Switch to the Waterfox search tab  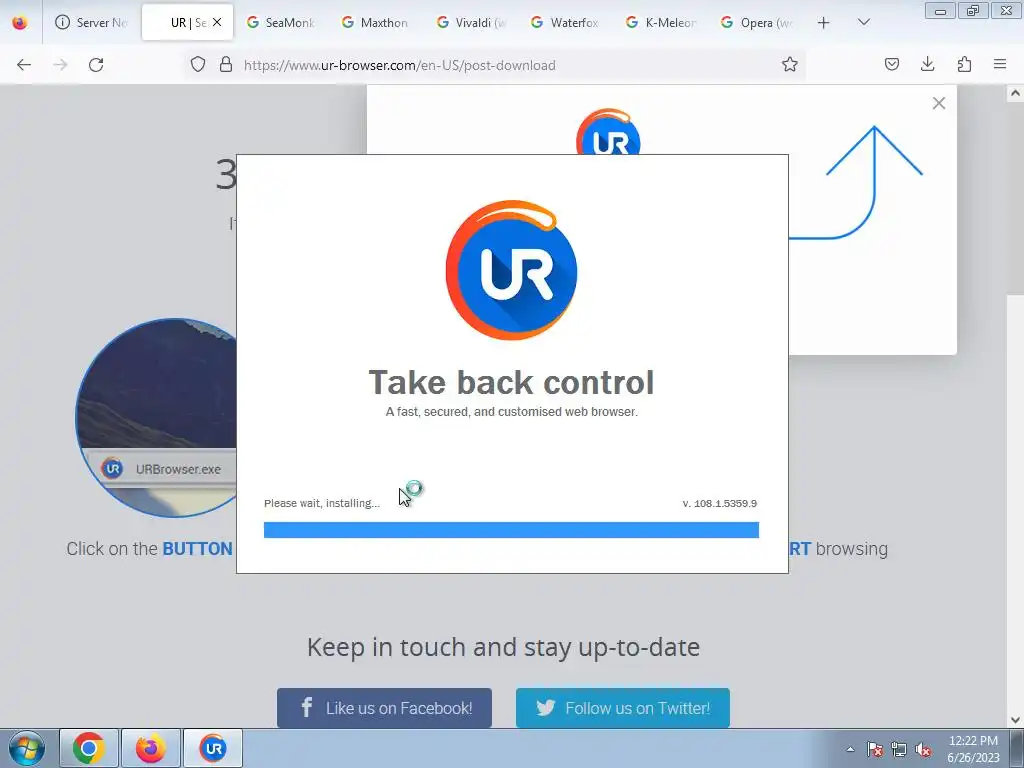(x=565, y=23)
